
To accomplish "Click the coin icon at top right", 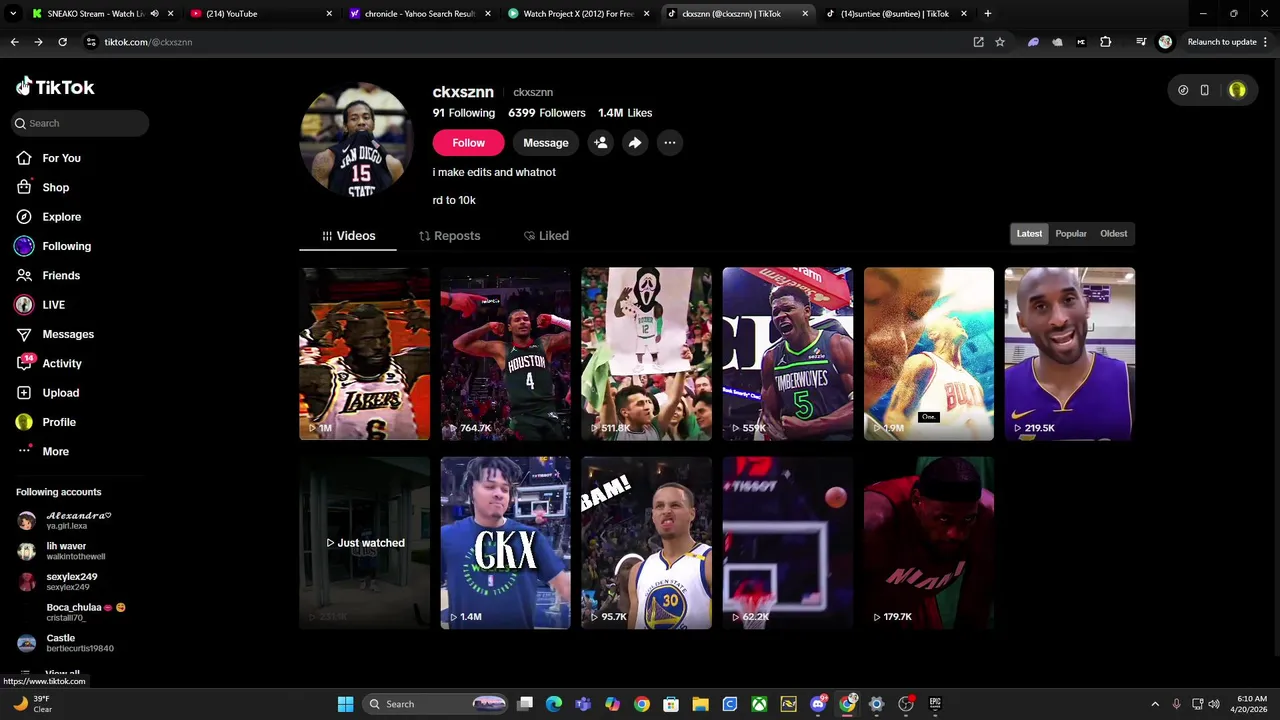I will pyautogui.click(x=1183, y=90).
